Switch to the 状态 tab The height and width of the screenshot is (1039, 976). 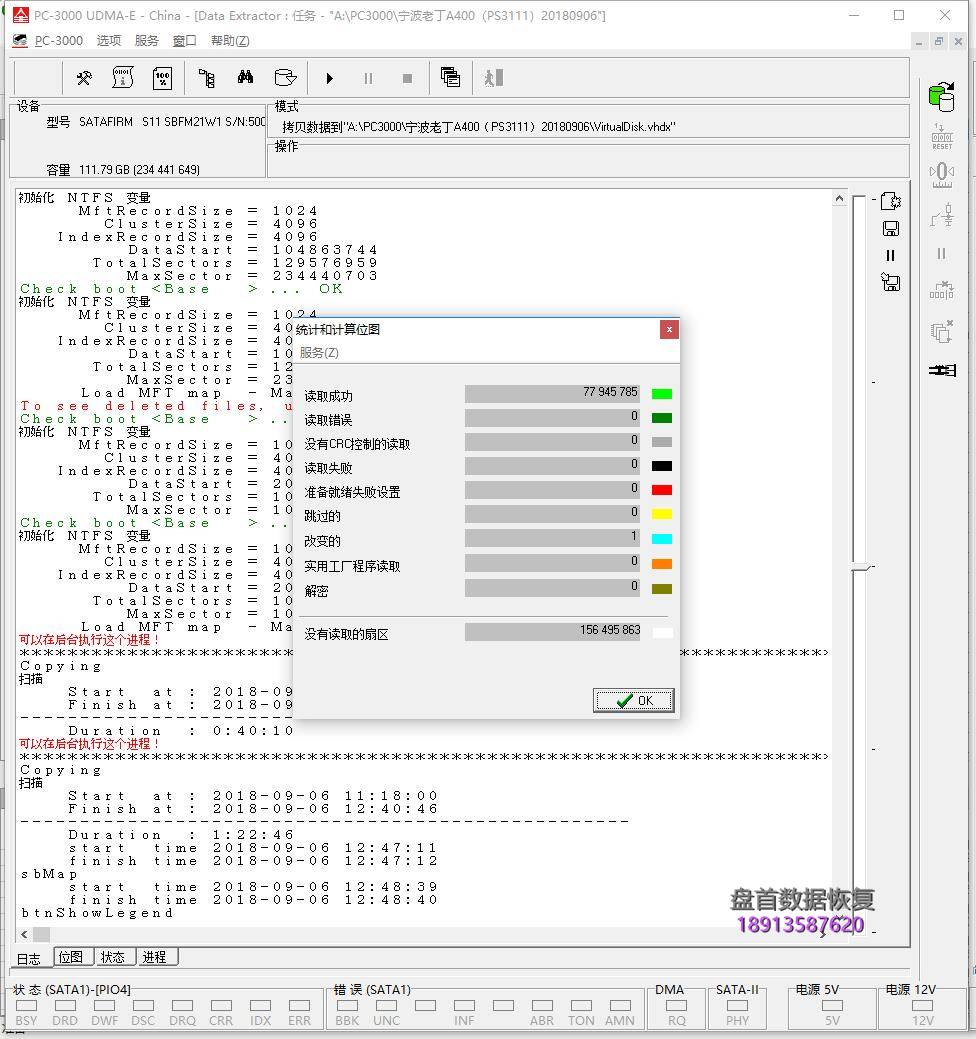click(x=113, y=957)
